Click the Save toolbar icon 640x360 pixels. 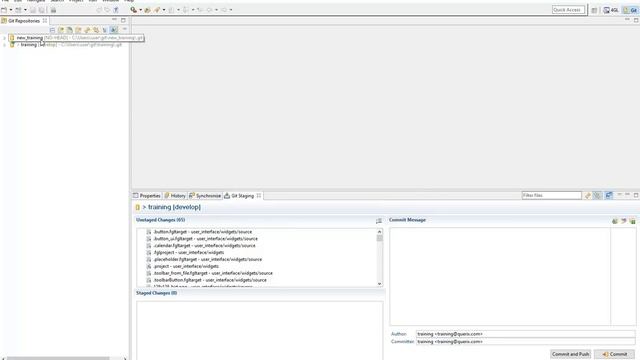point(33,10)
